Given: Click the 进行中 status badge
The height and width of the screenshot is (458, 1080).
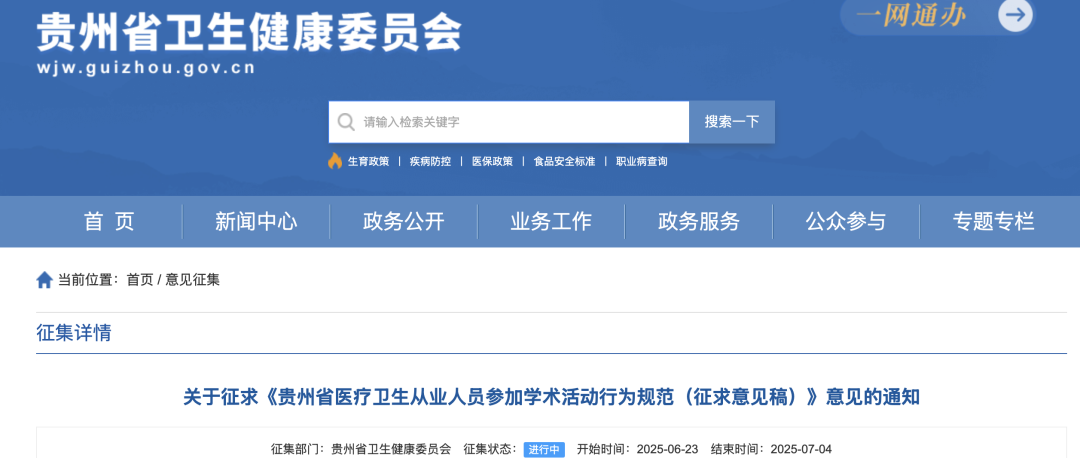Looking at the screenshot, I should point(544,450).
